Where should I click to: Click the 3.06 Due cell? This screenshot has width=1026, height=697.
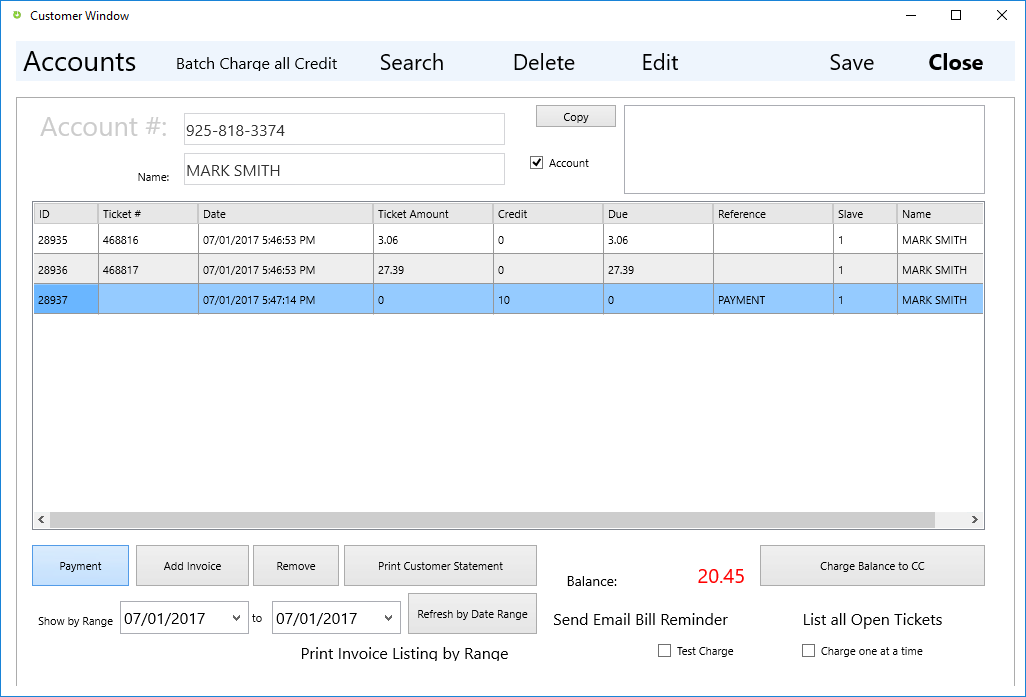(658, 240)
